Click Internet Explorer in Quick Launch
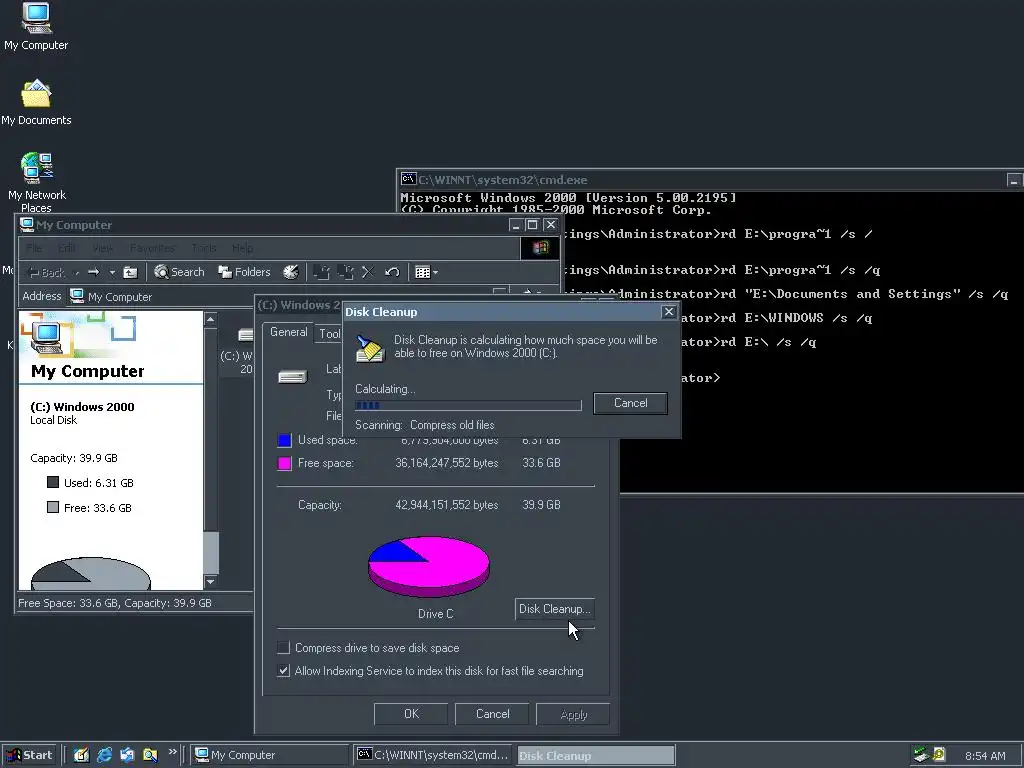Viewport: 1024px width, 768px height. [104, 755]
